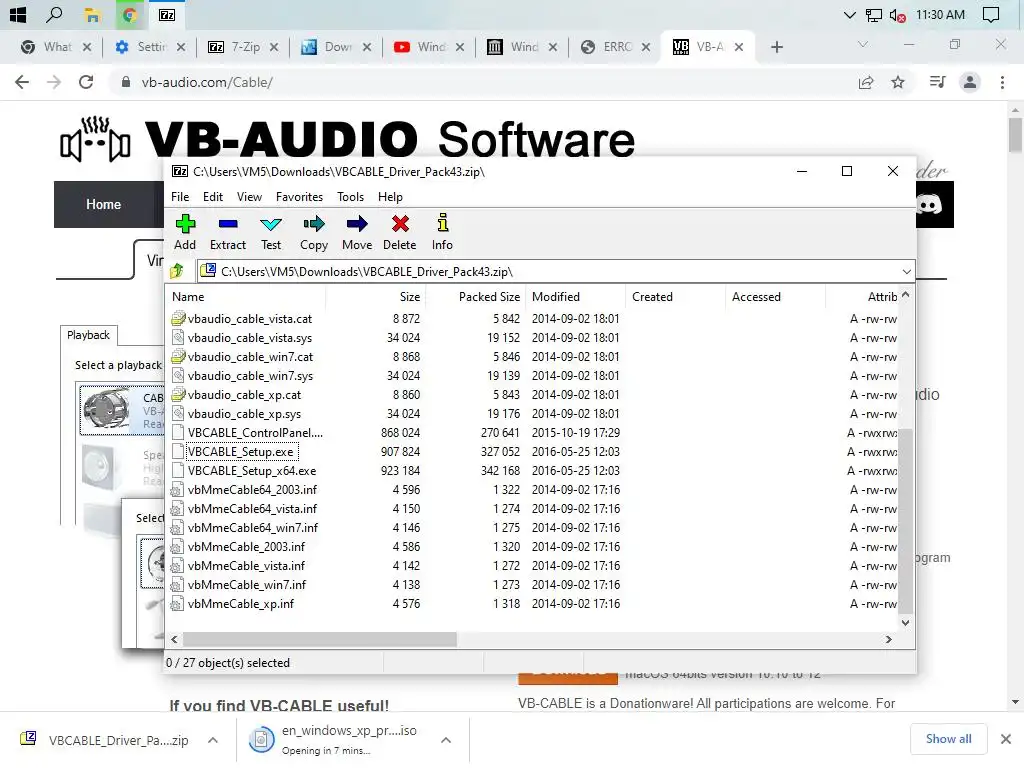Sort by Created column header
Viewport: 1024px width, 768px height.
(x=675, y=296)
